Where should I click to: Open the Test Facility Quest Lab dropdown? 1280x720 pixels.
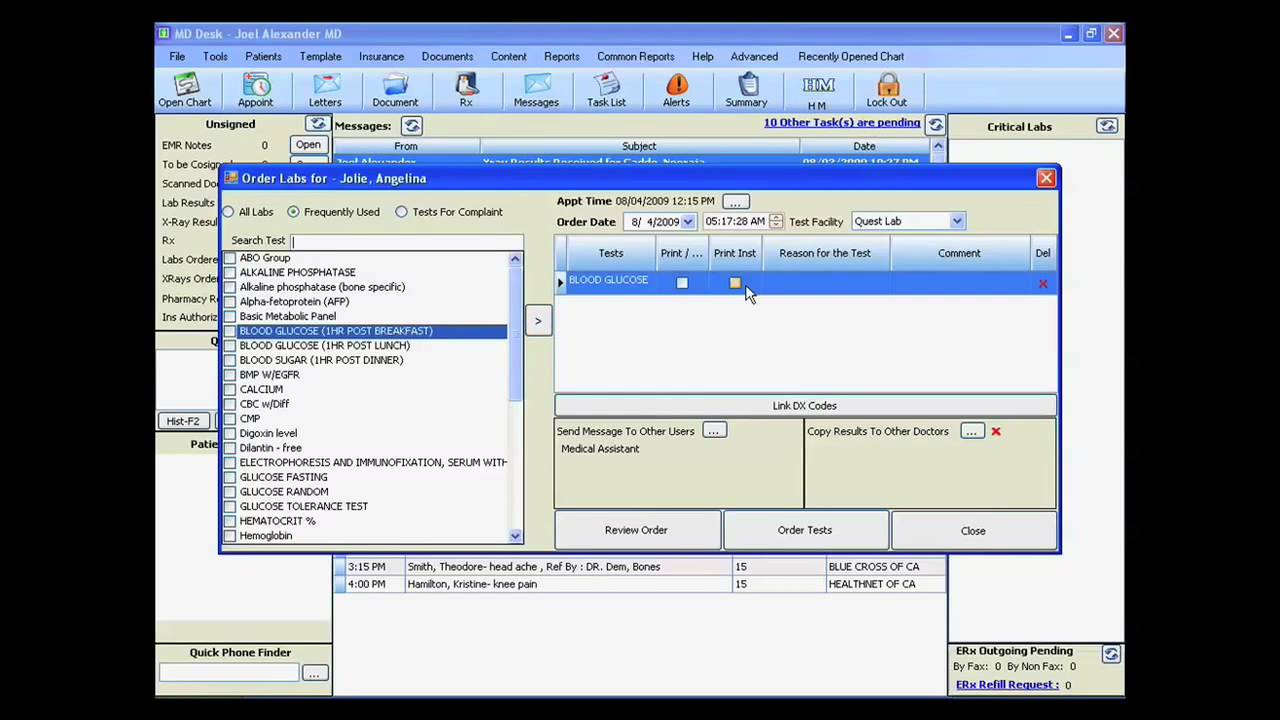click(957, 222)
